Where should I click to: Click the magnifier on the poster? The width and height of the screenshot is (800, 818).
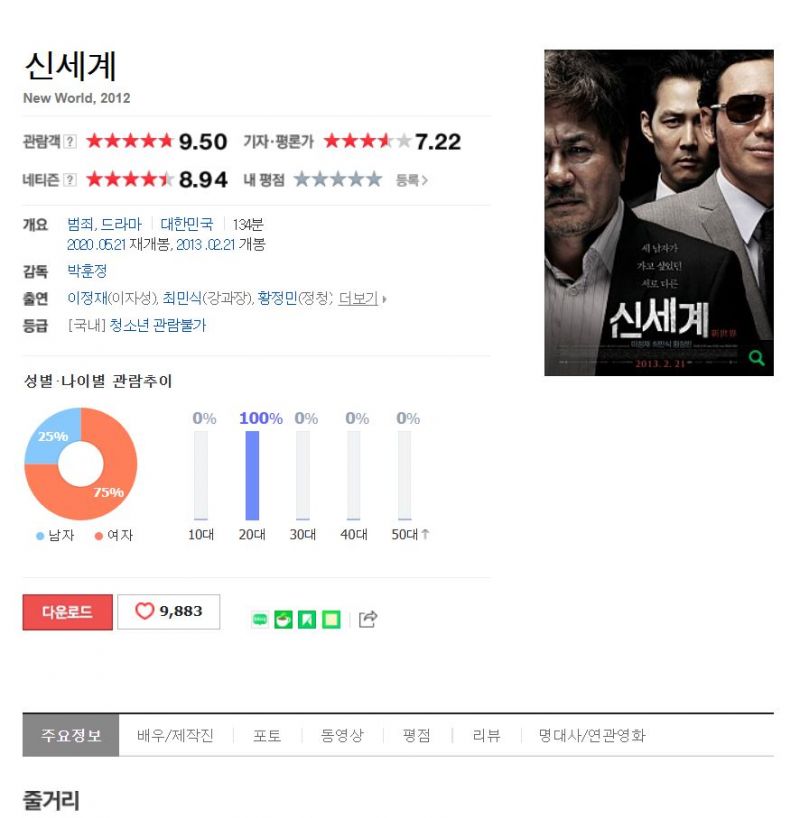756,358
